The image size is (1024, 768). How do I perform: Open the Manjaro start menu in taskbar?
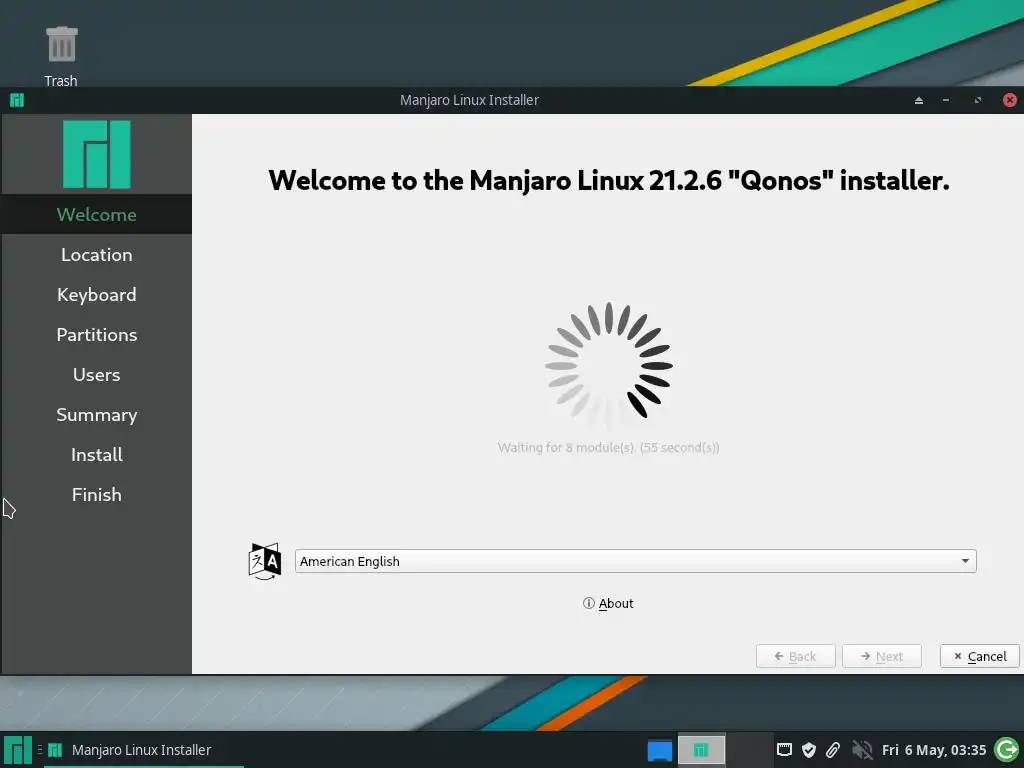pyautogui.click(x=17, y=750)
